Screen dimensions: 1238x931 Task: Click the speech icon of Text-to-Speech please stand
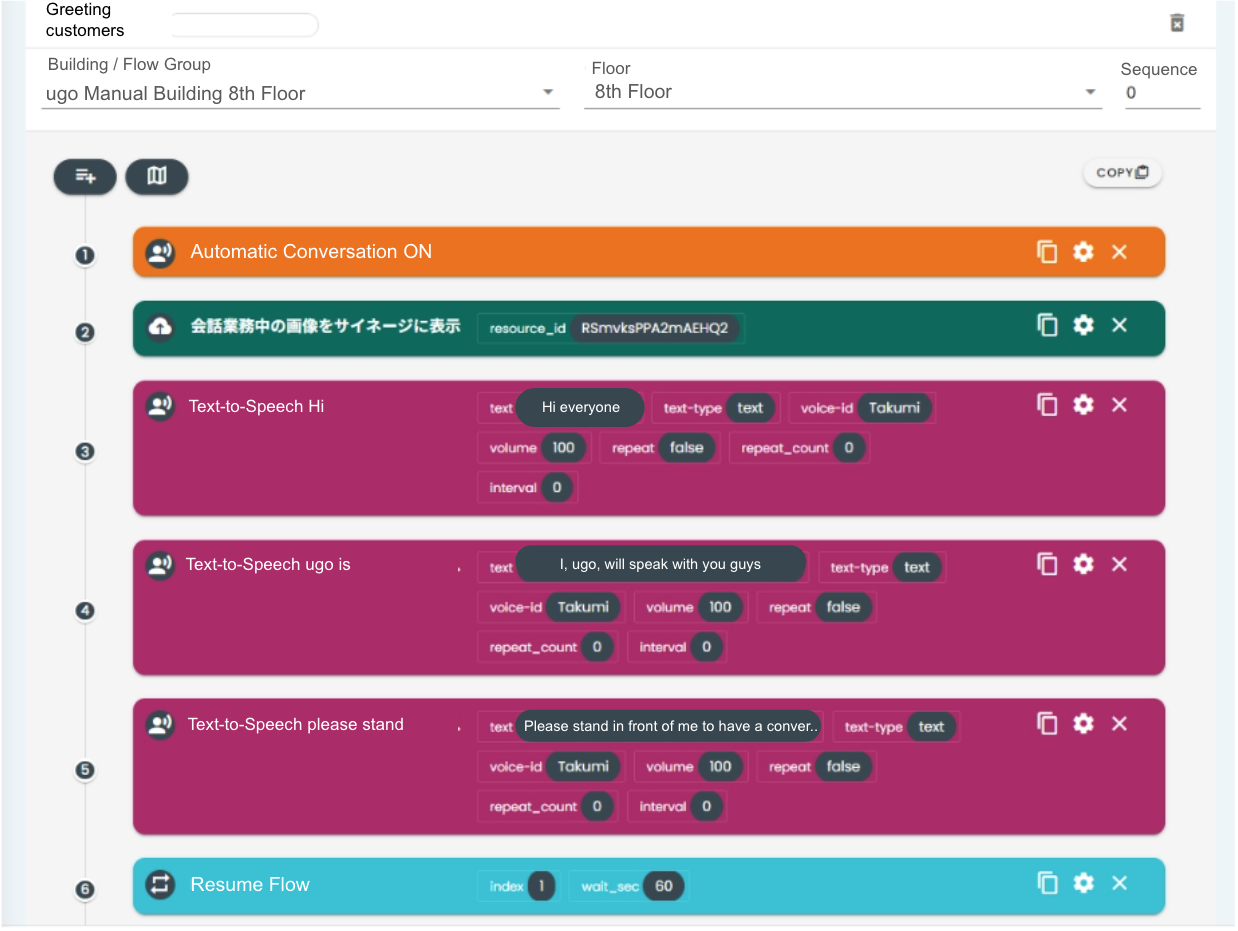tap(160, 725)
